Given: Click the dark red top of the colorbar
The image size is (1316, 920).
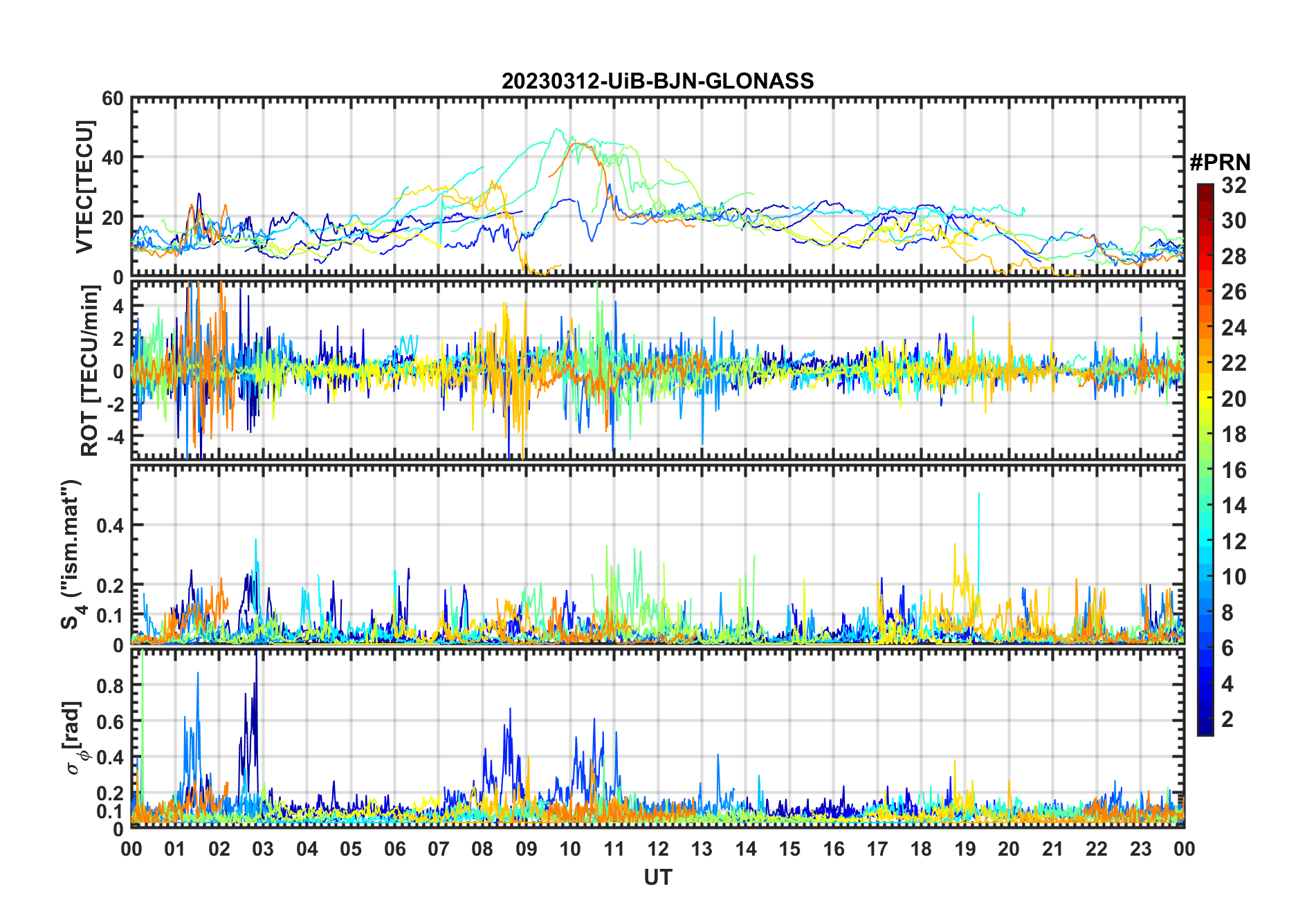Looking at the screenshot, I should [1205, 190].
